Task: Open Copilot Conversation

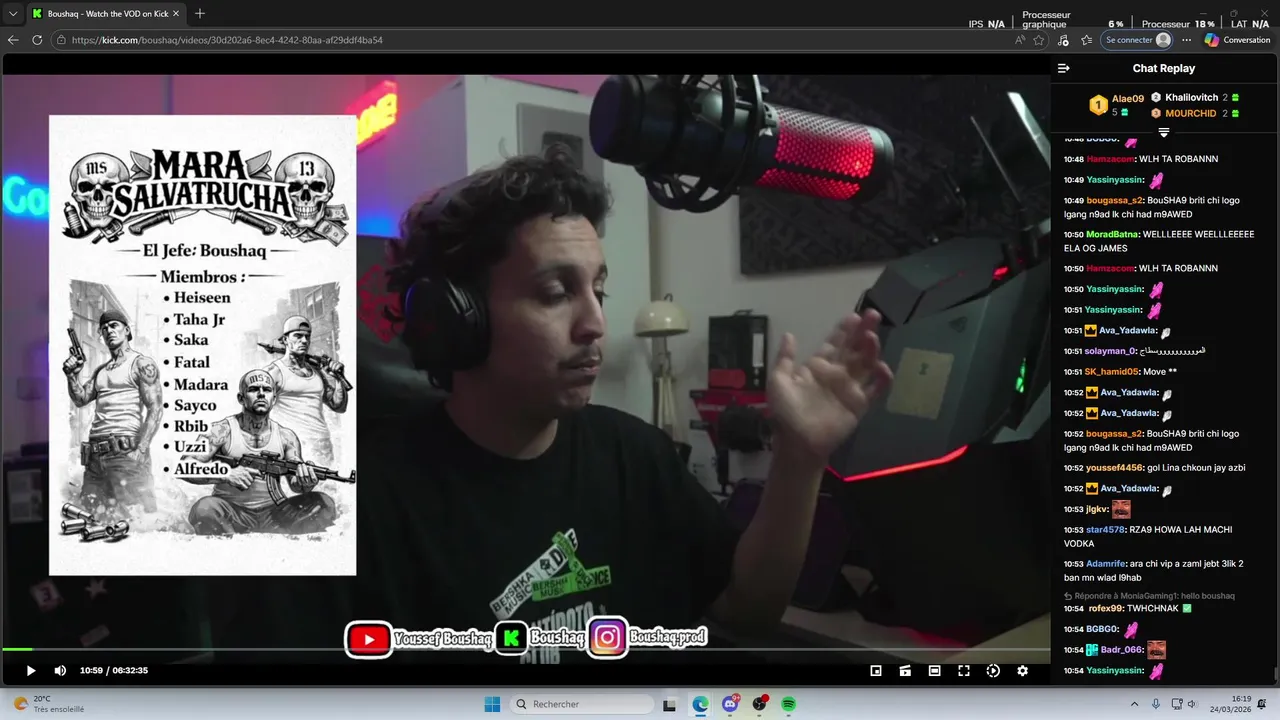Action: (x=1237, y=40)
